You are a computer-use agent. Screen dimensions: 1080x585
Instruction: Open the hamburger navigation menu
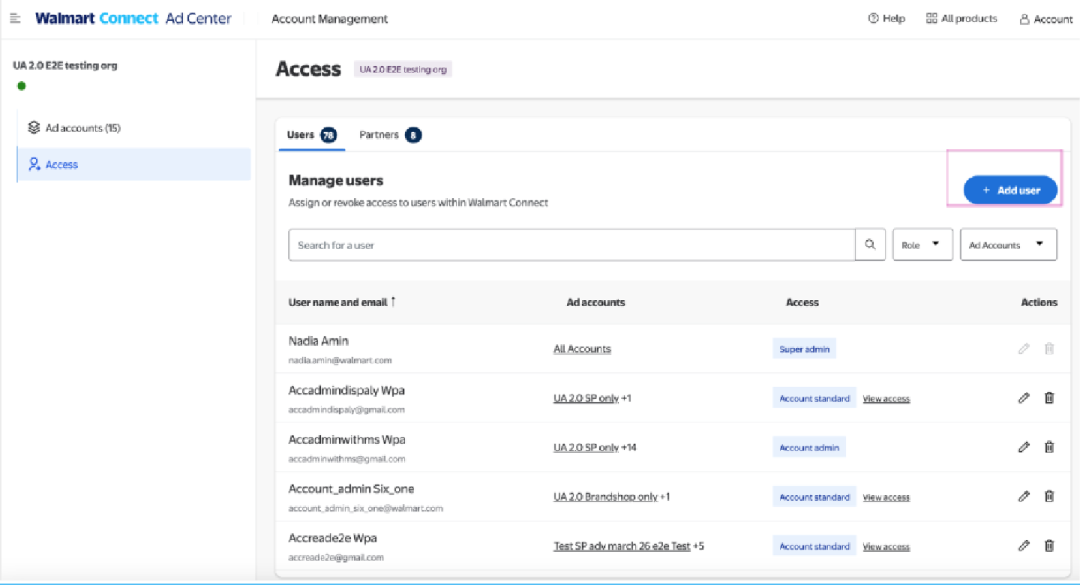coord(15,19)
